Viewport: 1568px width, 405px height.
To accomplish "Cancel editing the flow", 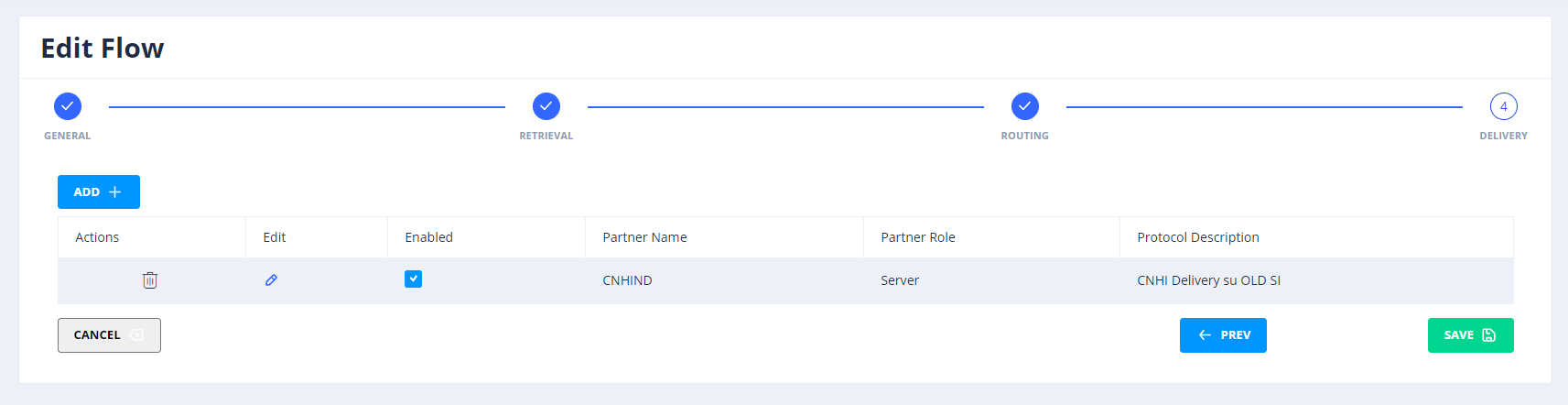I will click(x=109, y=335).
